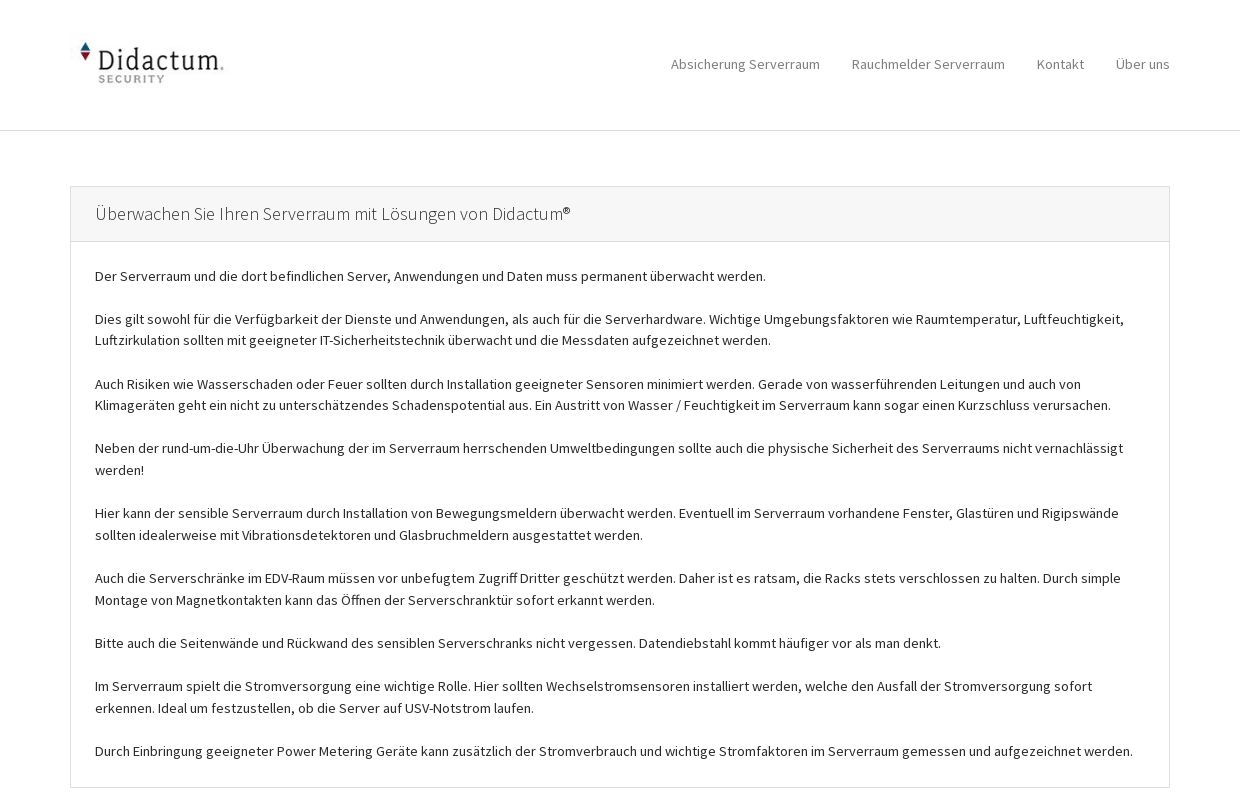The image size is (1240, 800).
Task: Open the Absicherung Serverraum page
Action: [x=745, y=64]
